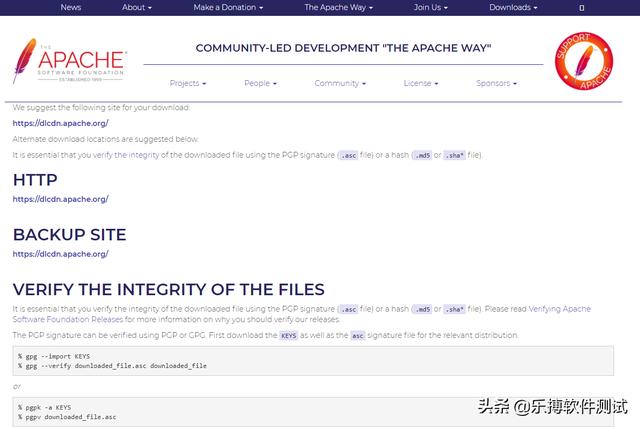
Task: Click the VERIFY THE INTEGRITY OF THE FILES heading
Action: [x=169, y=289]
